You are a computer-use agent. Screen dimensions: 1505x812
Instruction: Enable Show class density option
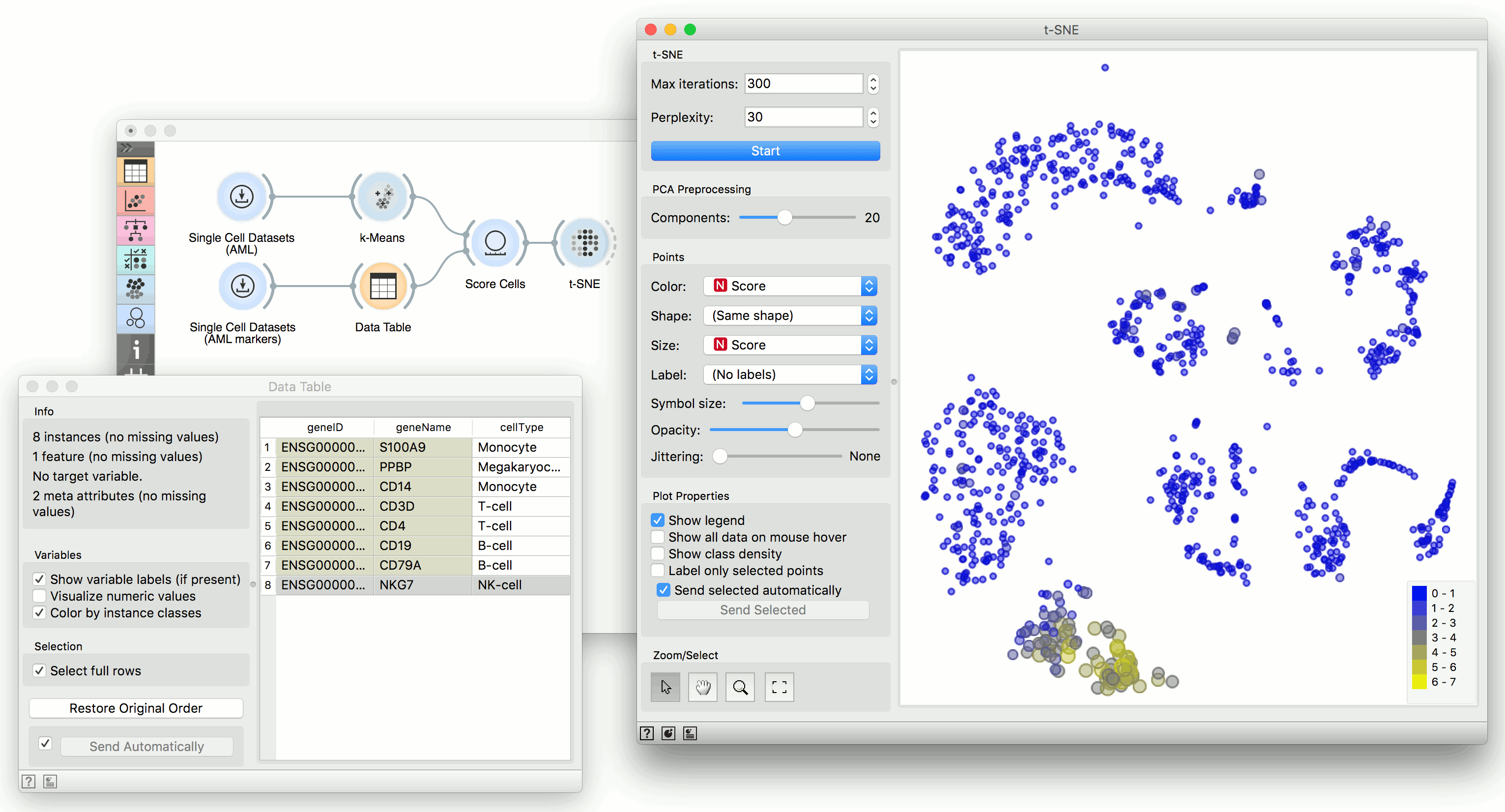point(658,554)
